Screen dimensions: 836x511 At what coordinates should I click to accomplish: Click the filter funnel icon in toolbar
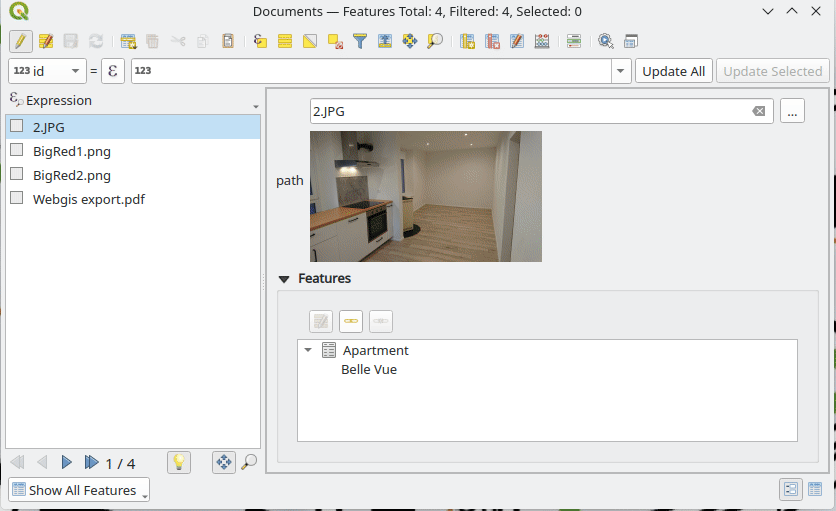pos(359,41)
